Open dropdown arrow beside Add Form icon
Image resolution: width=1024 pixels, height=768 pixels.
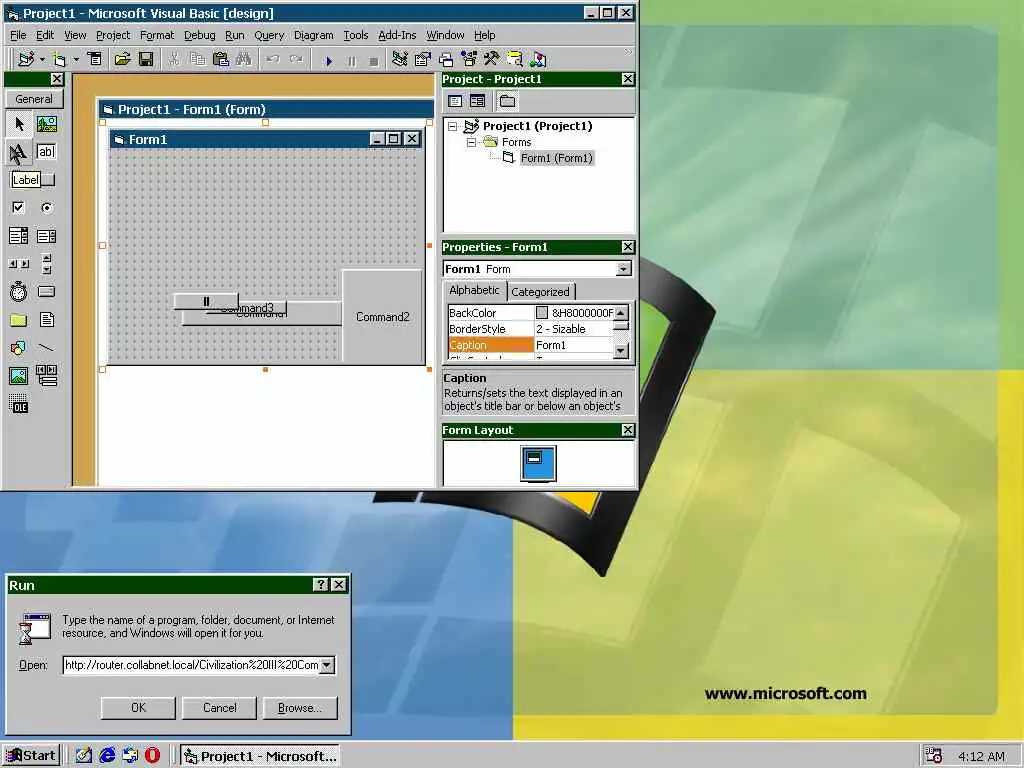pyautogui.click(x=76, y=59)
